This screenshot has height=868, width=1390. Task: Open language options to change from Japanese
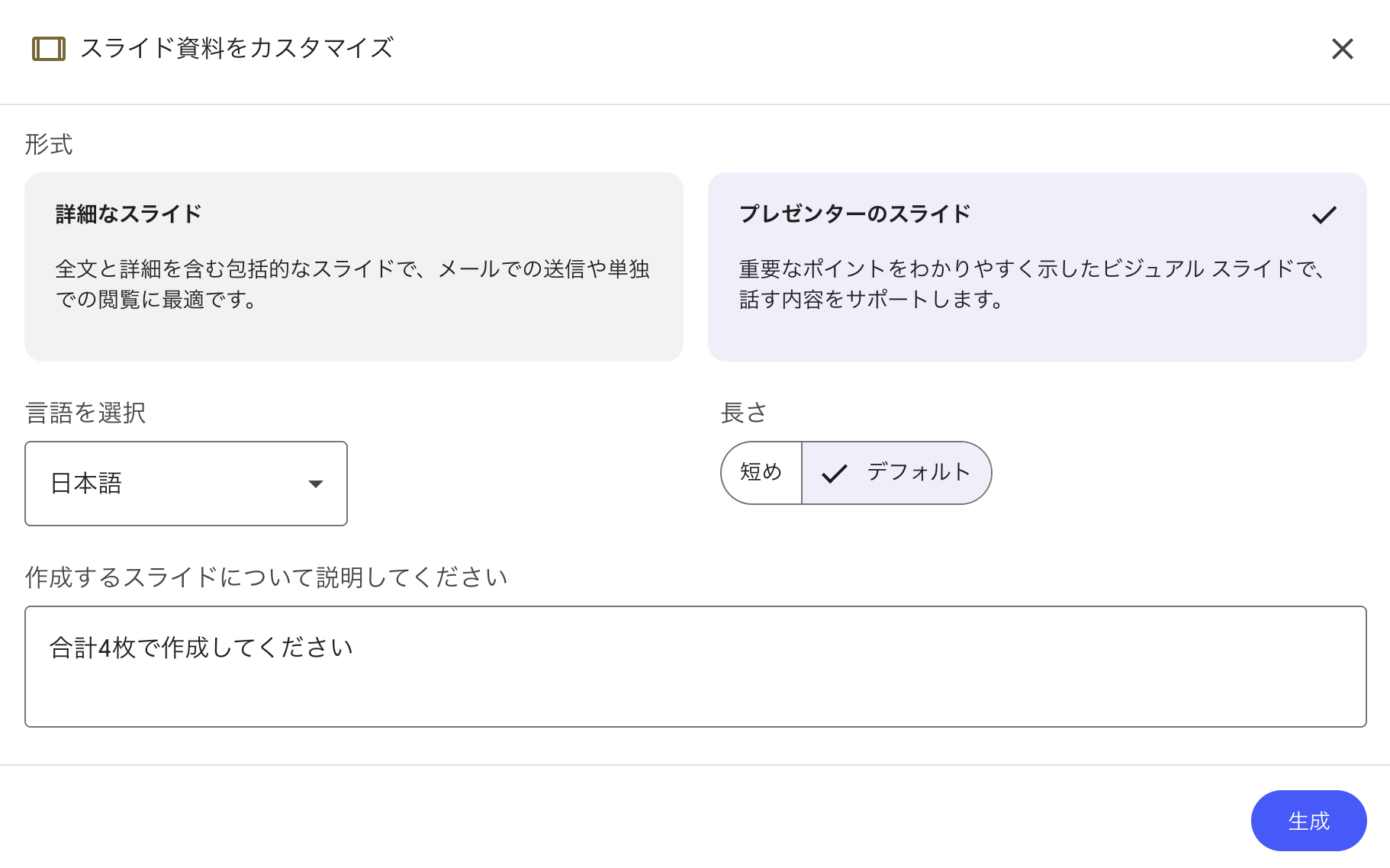[x=185, y=484]
